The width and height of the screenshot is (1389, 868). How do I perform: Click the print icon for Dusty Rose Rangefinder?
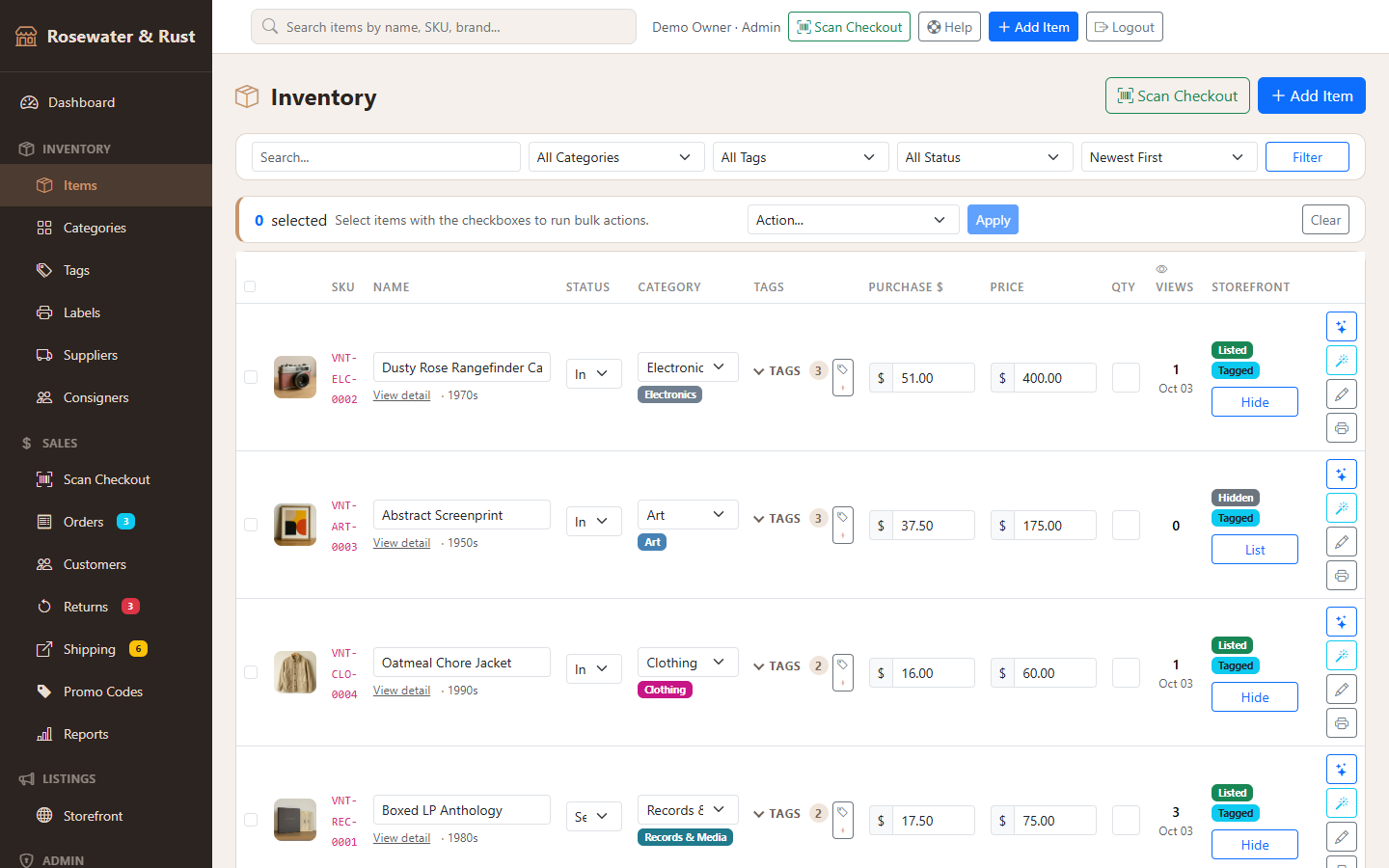(x=1342, y=427)
